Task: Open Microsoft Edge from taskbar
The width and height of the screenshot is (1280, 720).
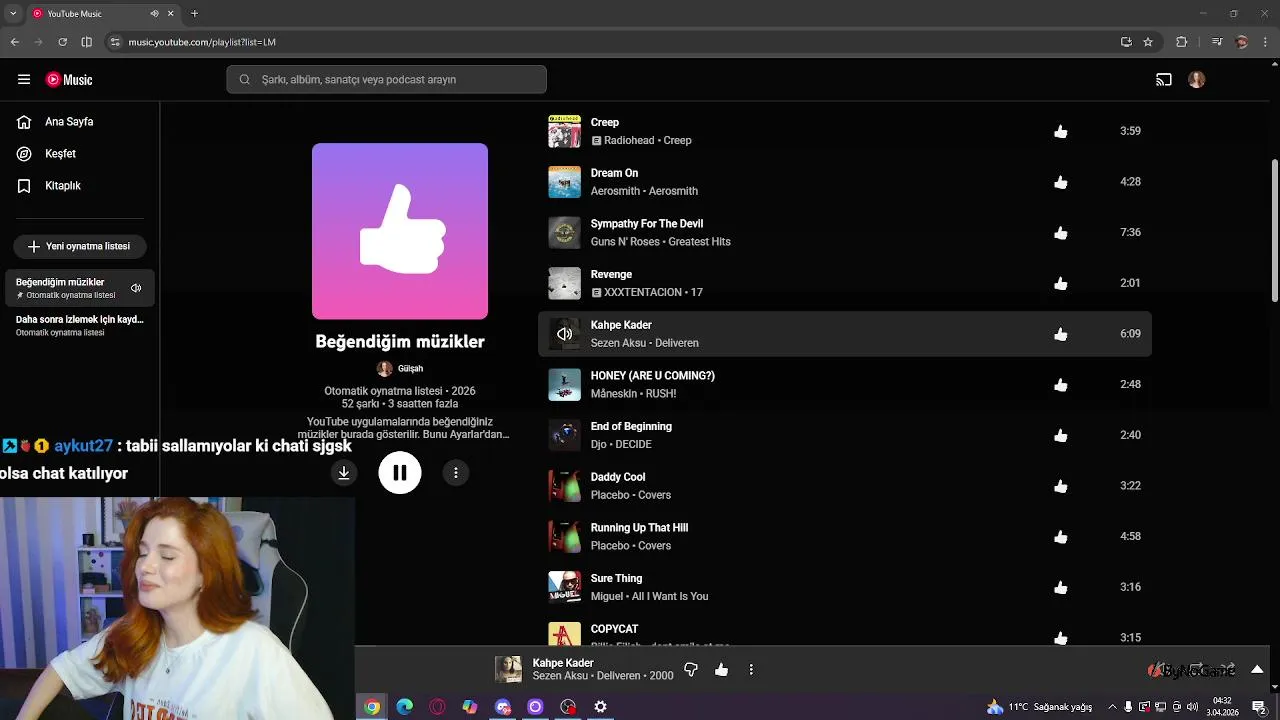Action: [405, 707]
